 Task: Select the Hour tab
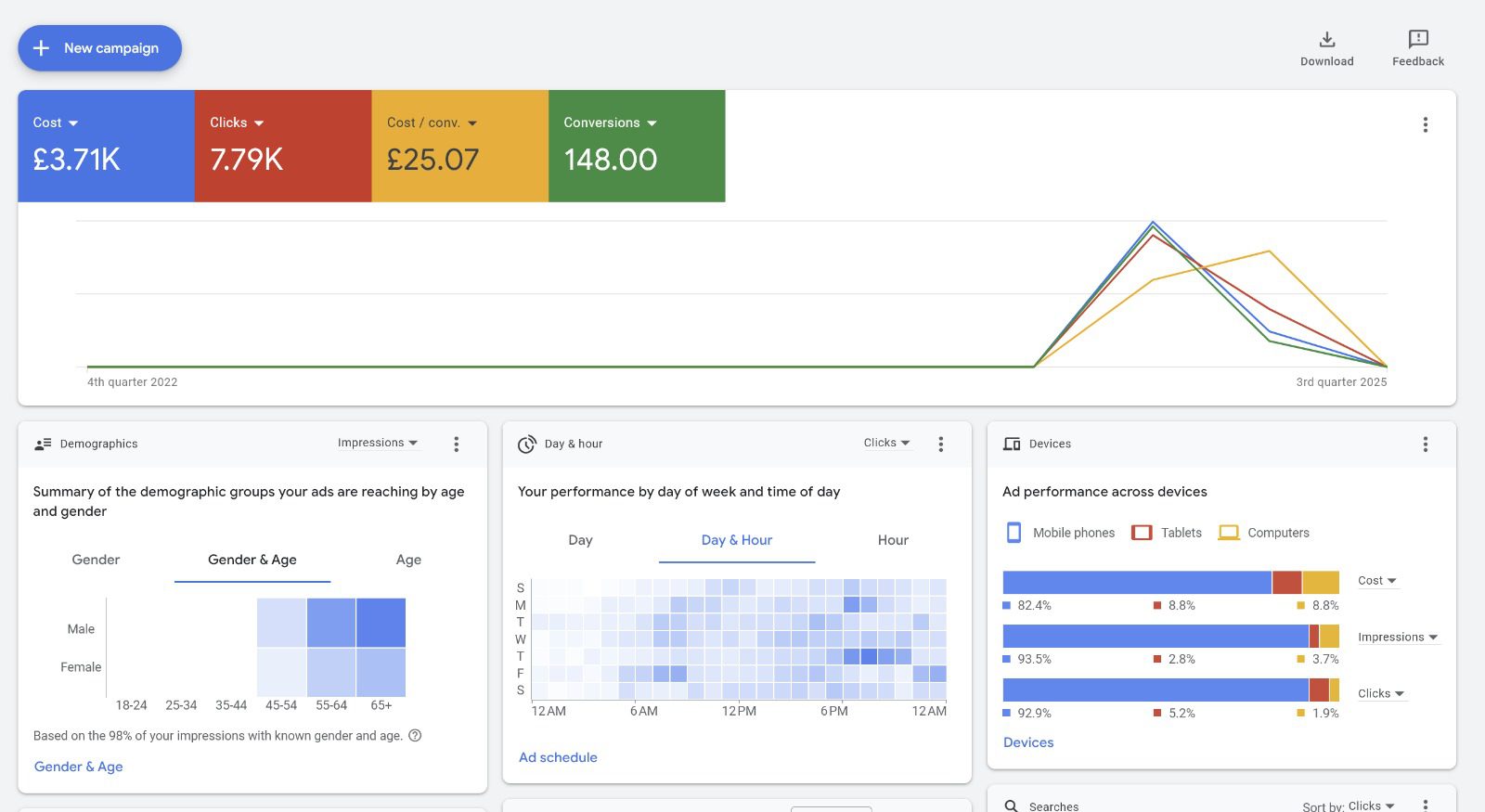pos(893,540)
